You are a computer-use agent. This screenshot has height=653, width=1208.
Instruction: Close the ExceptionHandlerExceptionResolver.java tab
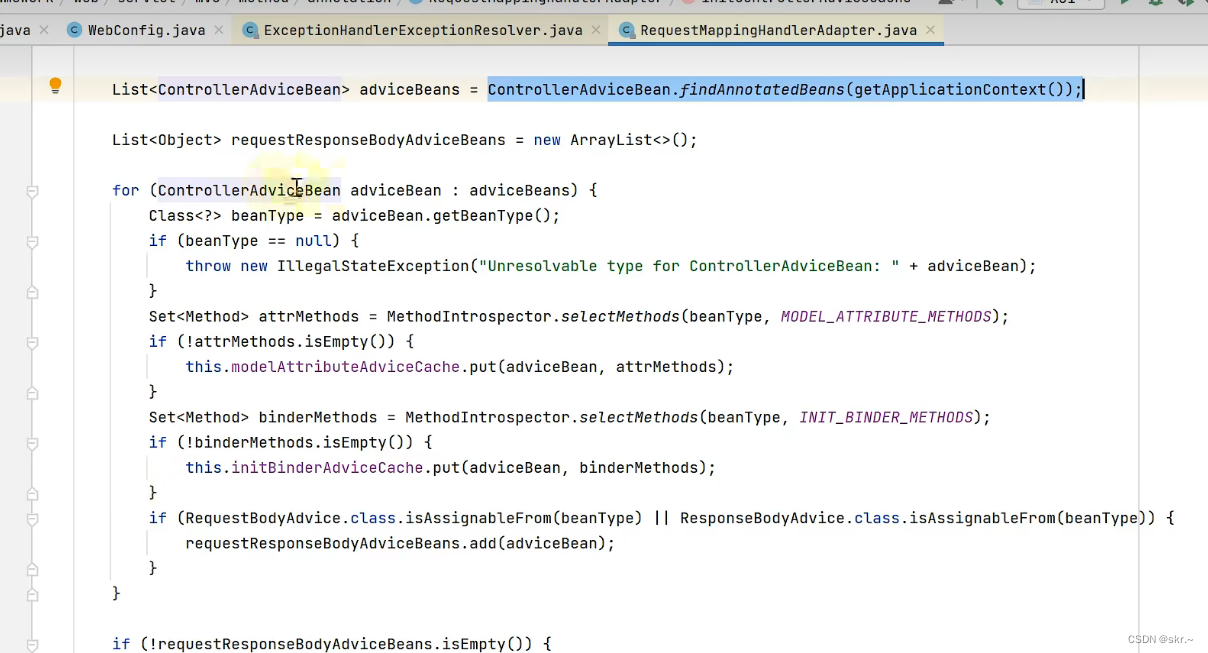click(x=596, y=30)
